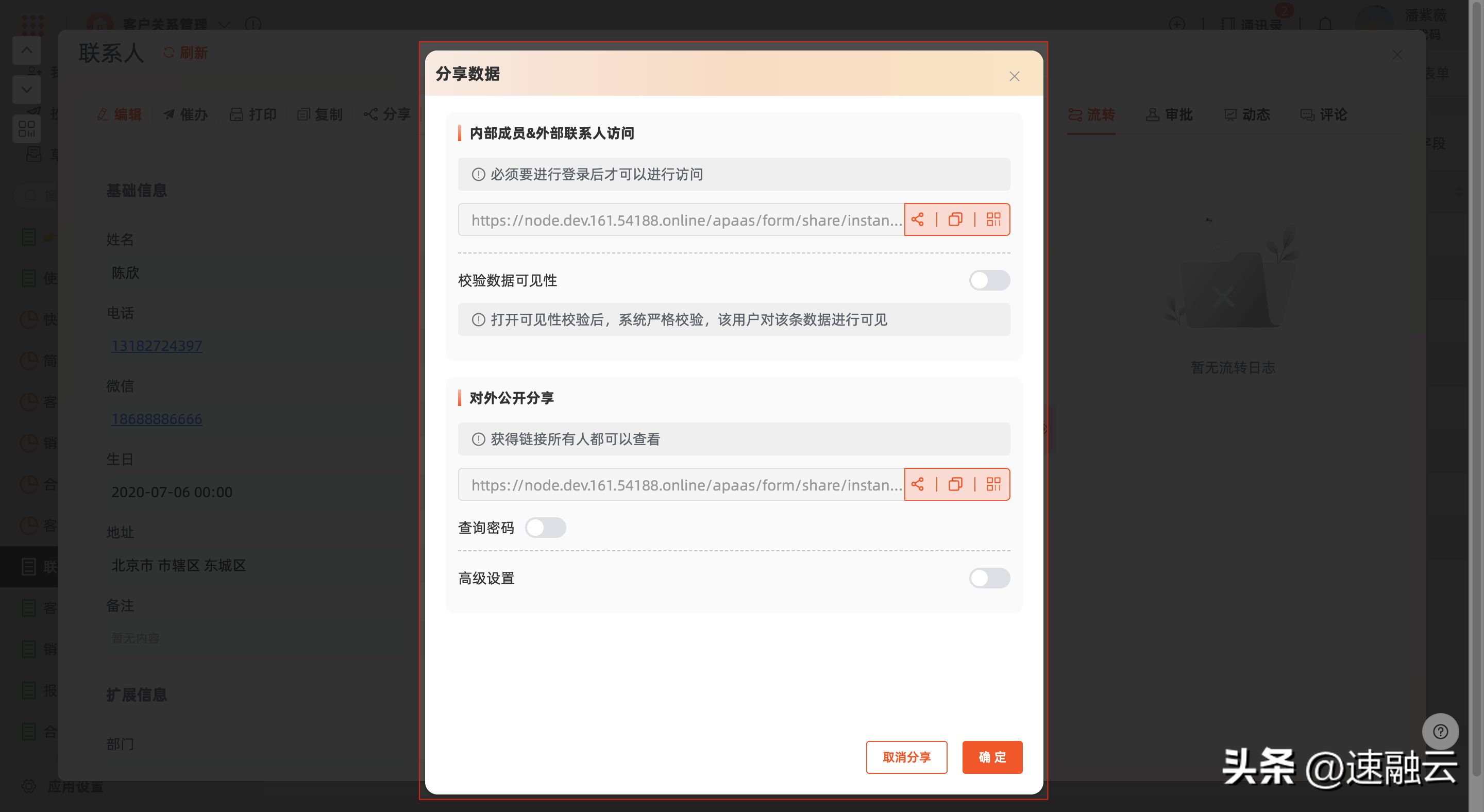Expand sidebar with the down chevron
The width and height of the screenshot is (1484, 812).
pos(26,89)
